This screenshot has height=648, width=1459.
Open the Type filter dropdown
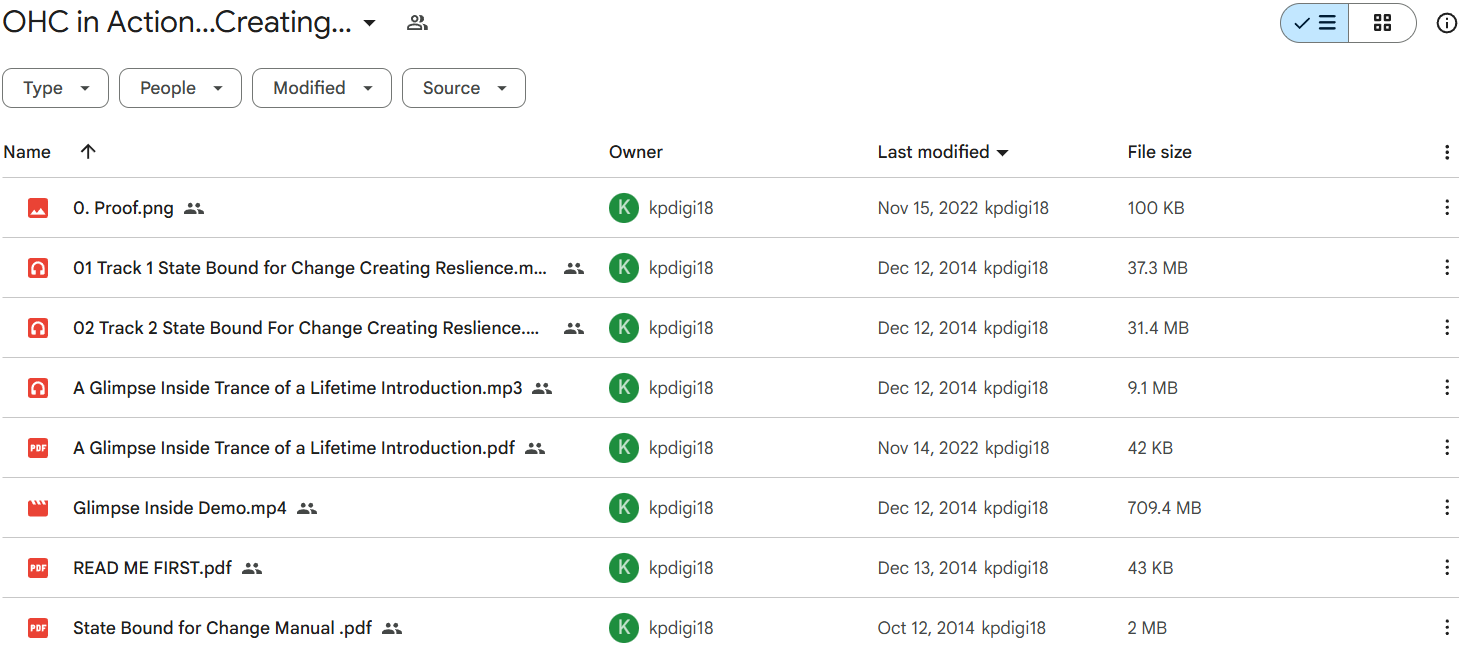(55, 88)
